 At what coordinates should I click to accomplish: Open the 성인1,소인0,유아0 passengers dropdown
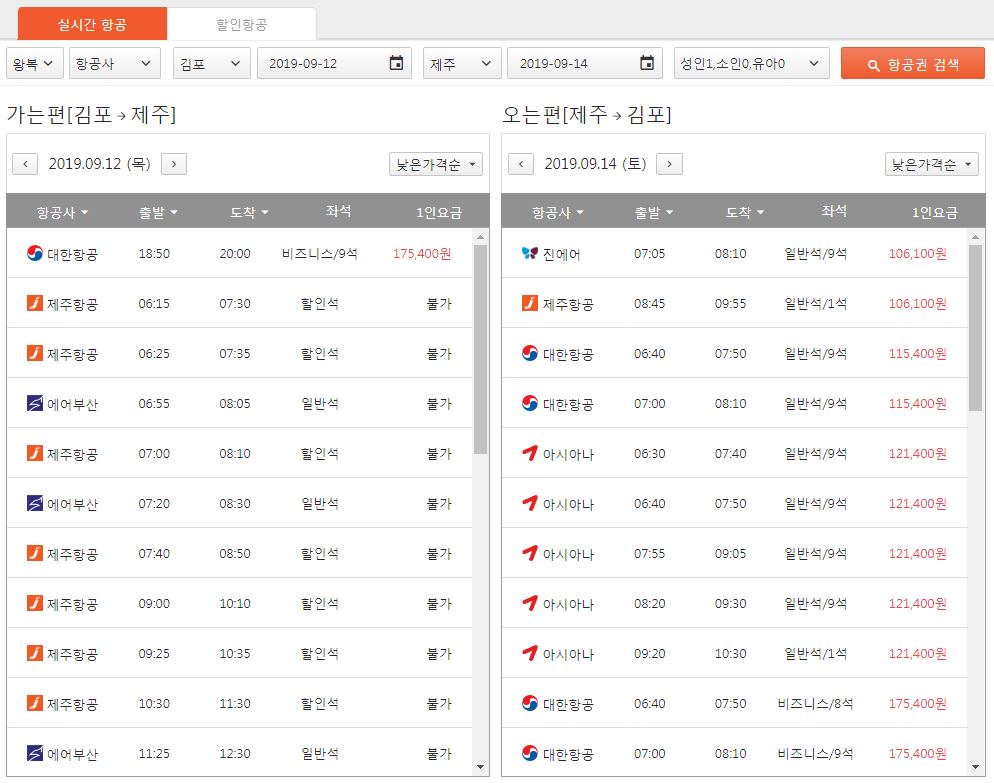pos(752,63)
